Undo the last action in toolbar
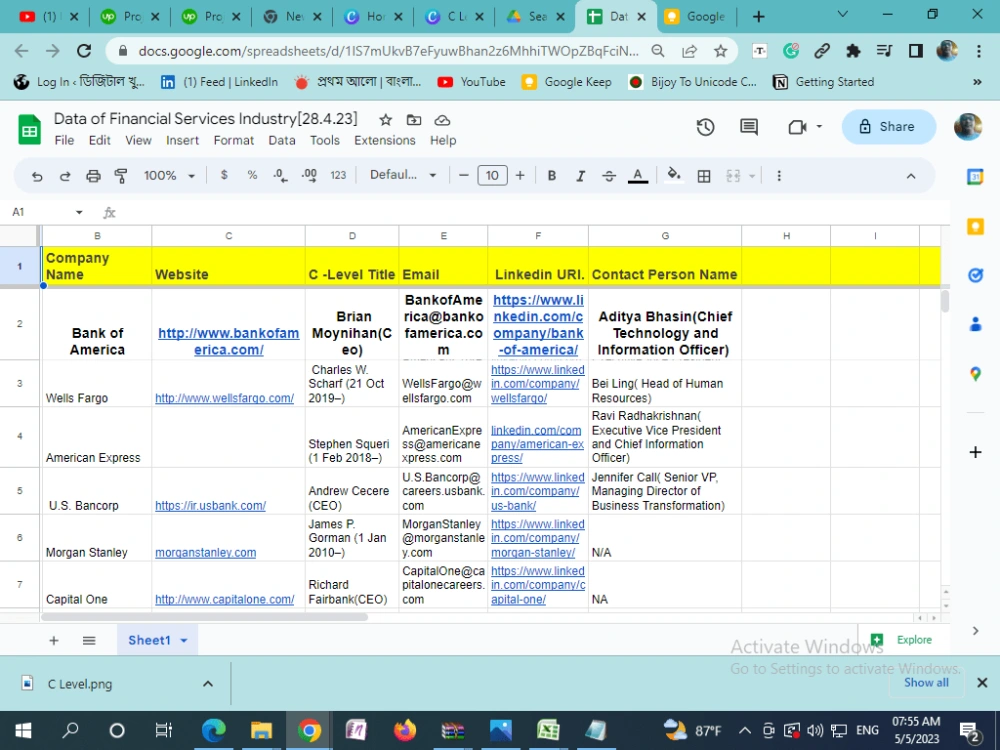This screenshot has height=750, width=1000. click(37, 176)
